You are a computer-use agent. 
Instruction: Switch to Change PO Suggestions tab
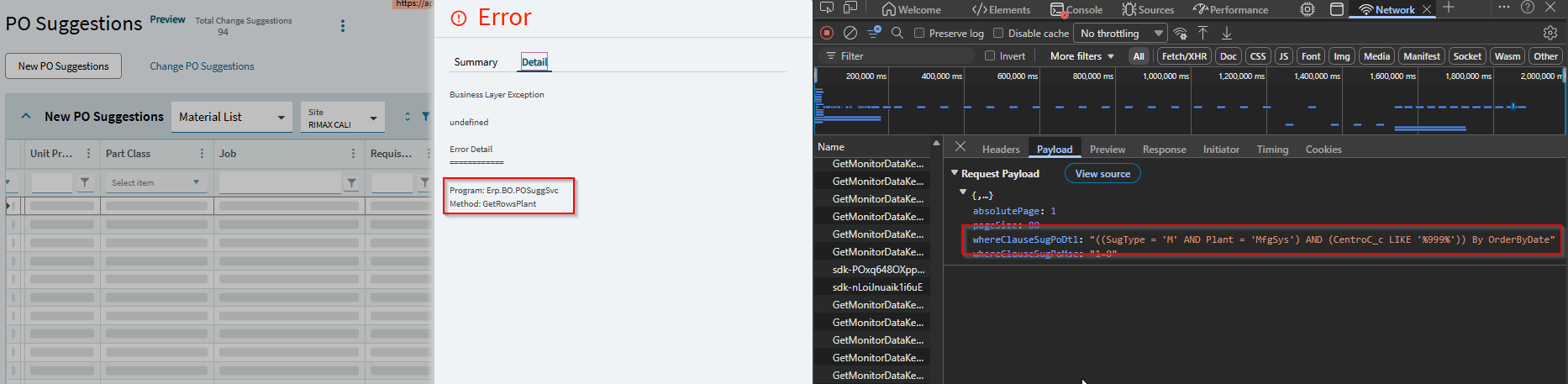(202, 66)
